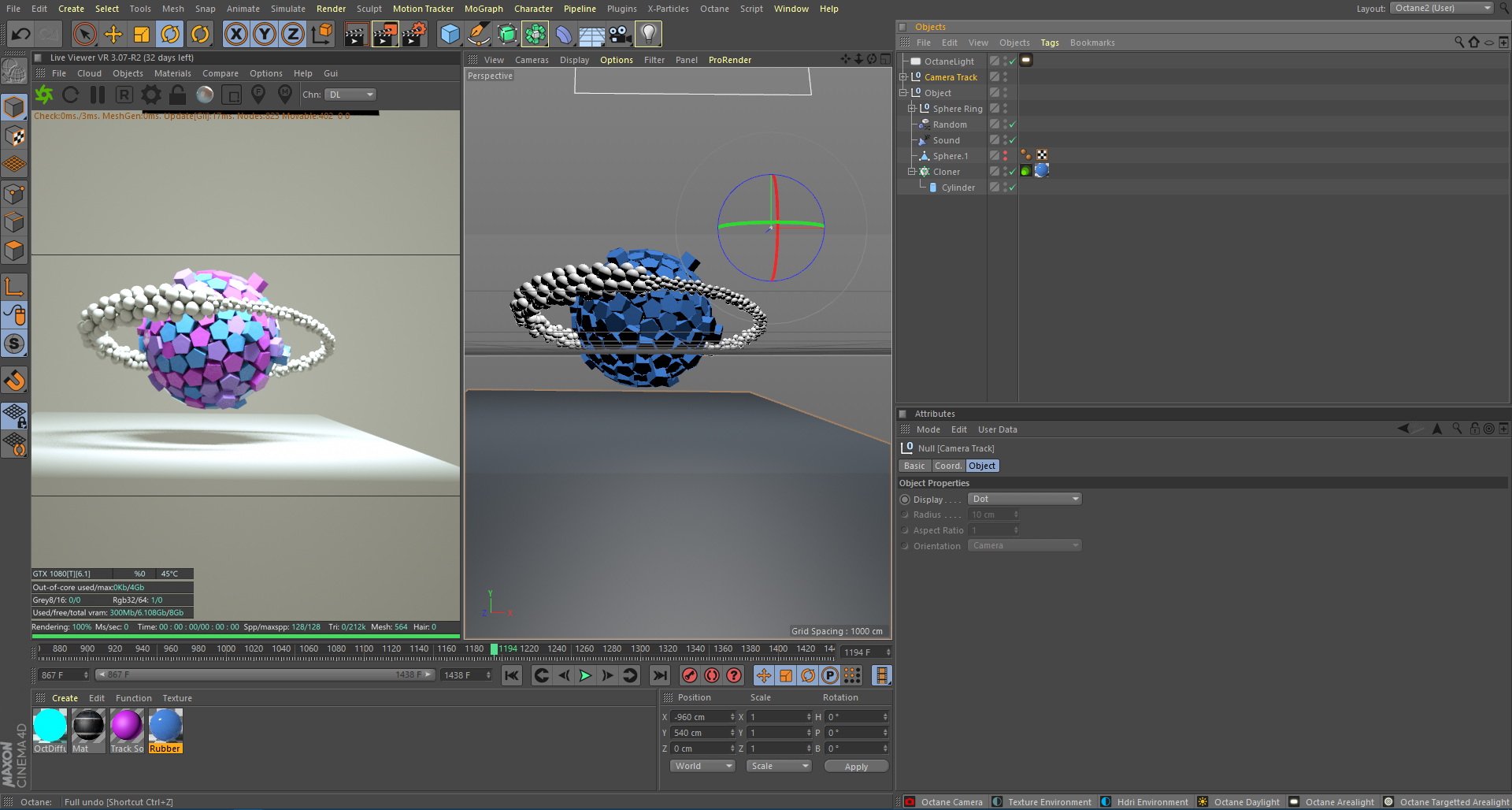This screenshot has height=810, width=1512.
Task: Open the Chn channel dropdown showing DL
Action: (350, 95)
